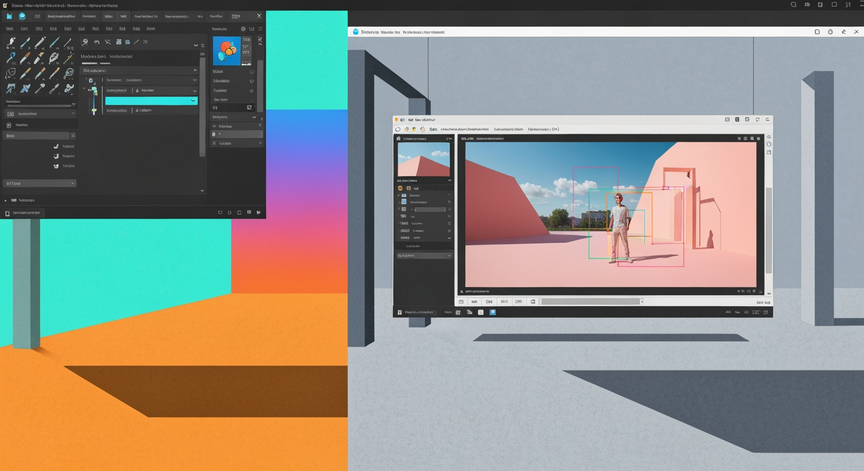Click the circle icon at the editor toolbar's left end

click(x=398, y=129)
